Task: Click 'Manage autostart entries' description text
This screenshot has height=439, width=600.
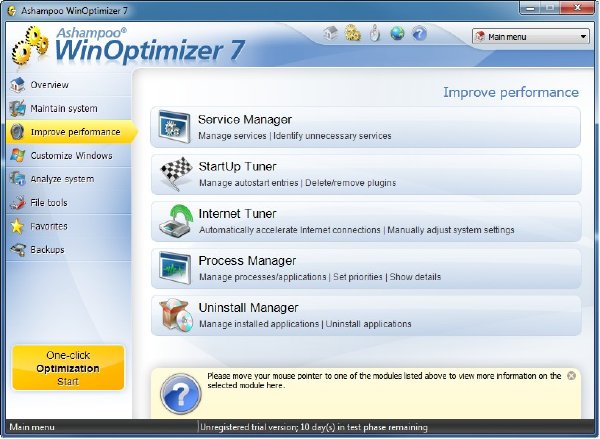Action: (248, 183)
